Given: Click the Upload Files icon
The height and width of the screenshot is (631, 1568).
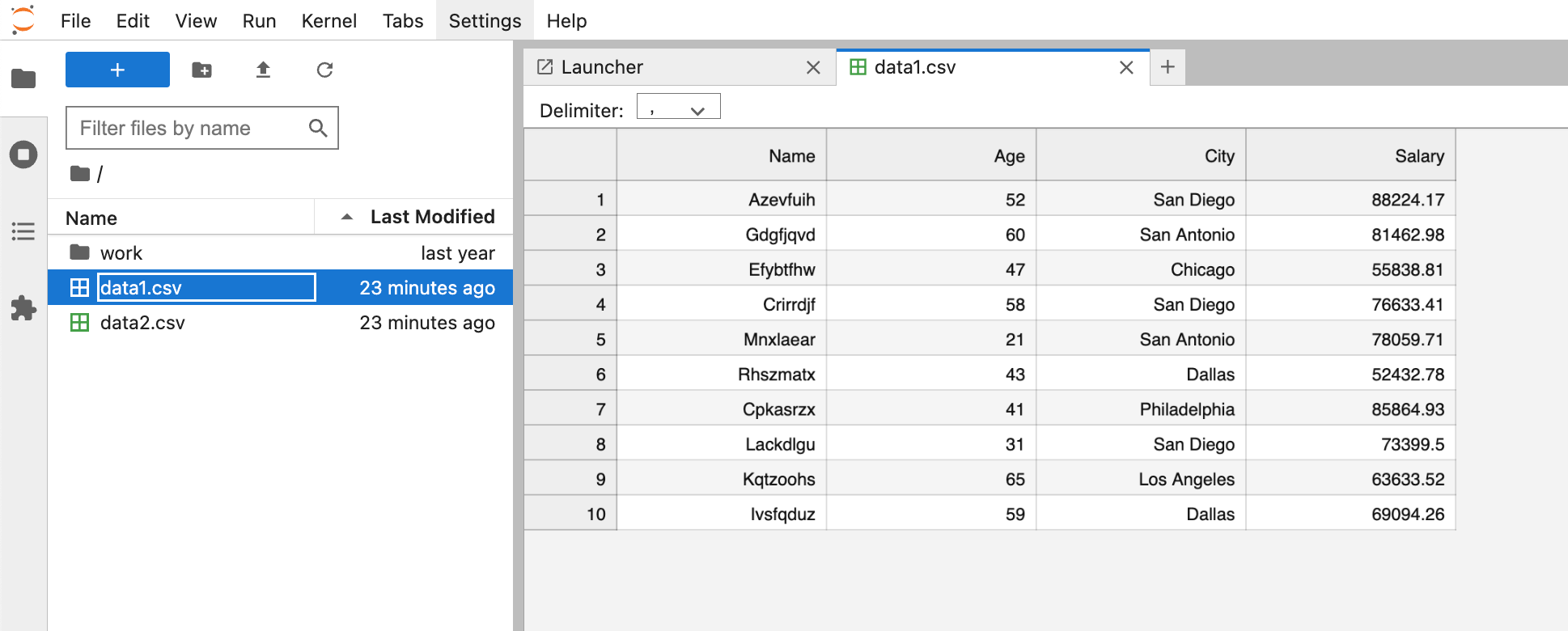Looking at the screenshot, I should coord(263,70).
